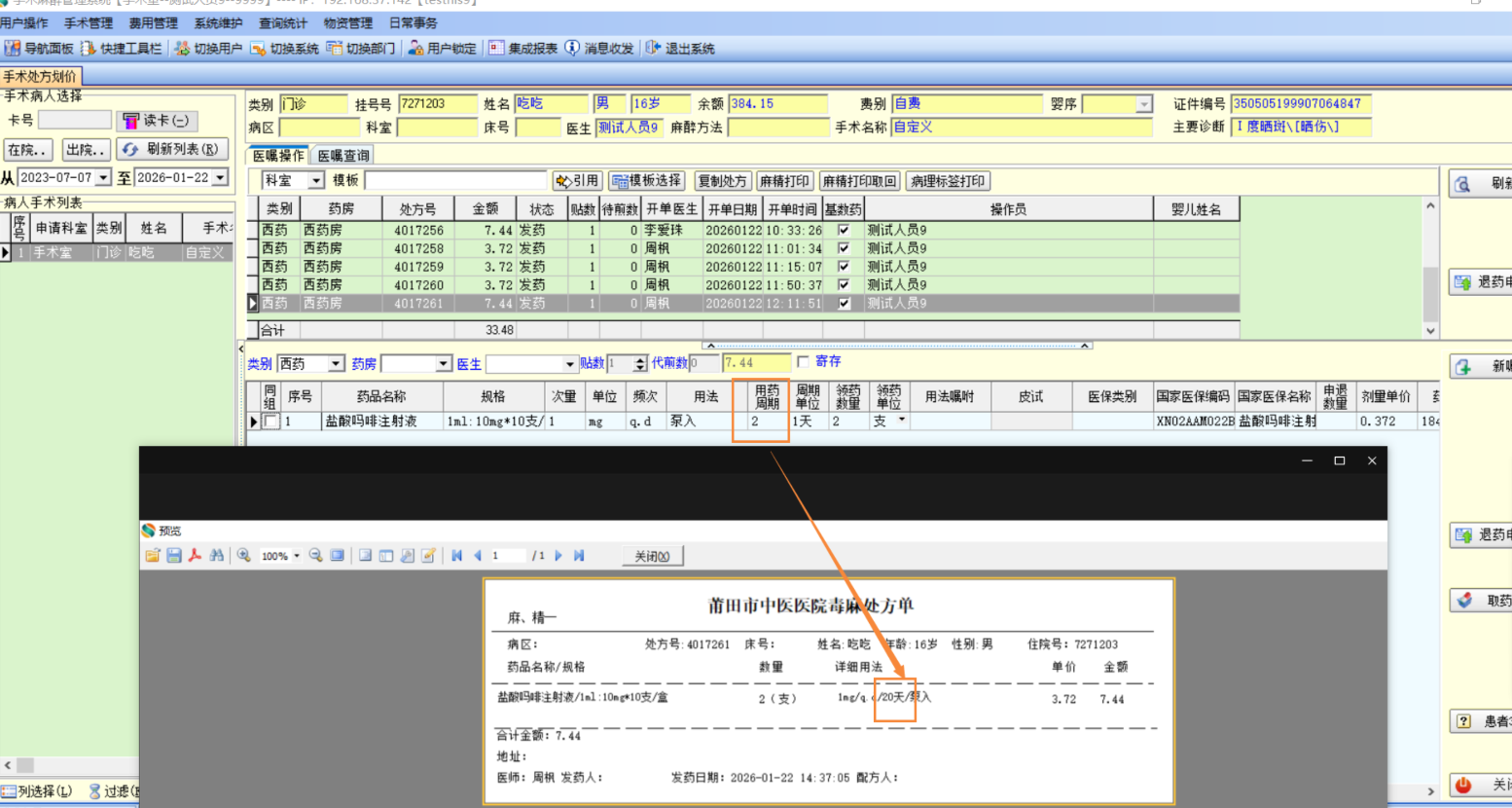
Task: Click the 模板选择 button
Action: point(647,181)
